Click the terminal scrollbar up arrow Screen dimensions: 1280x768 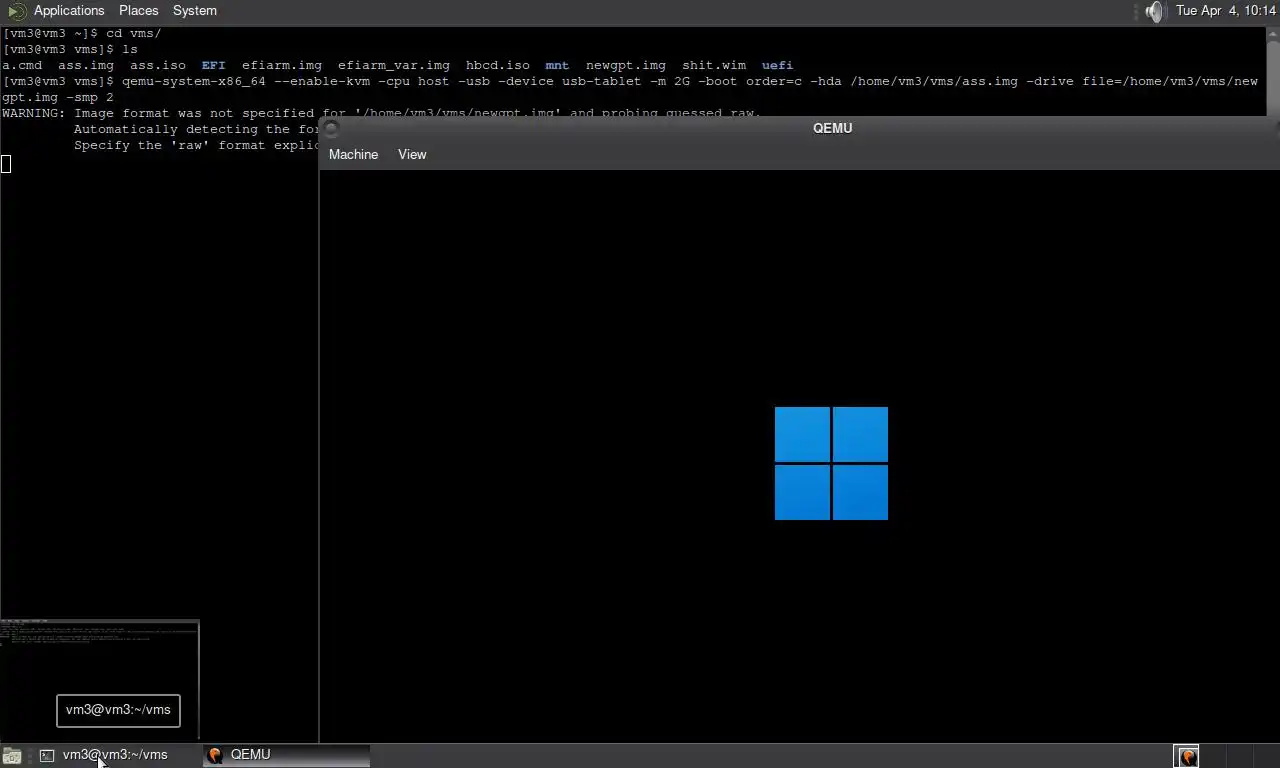pos(1273,33)
